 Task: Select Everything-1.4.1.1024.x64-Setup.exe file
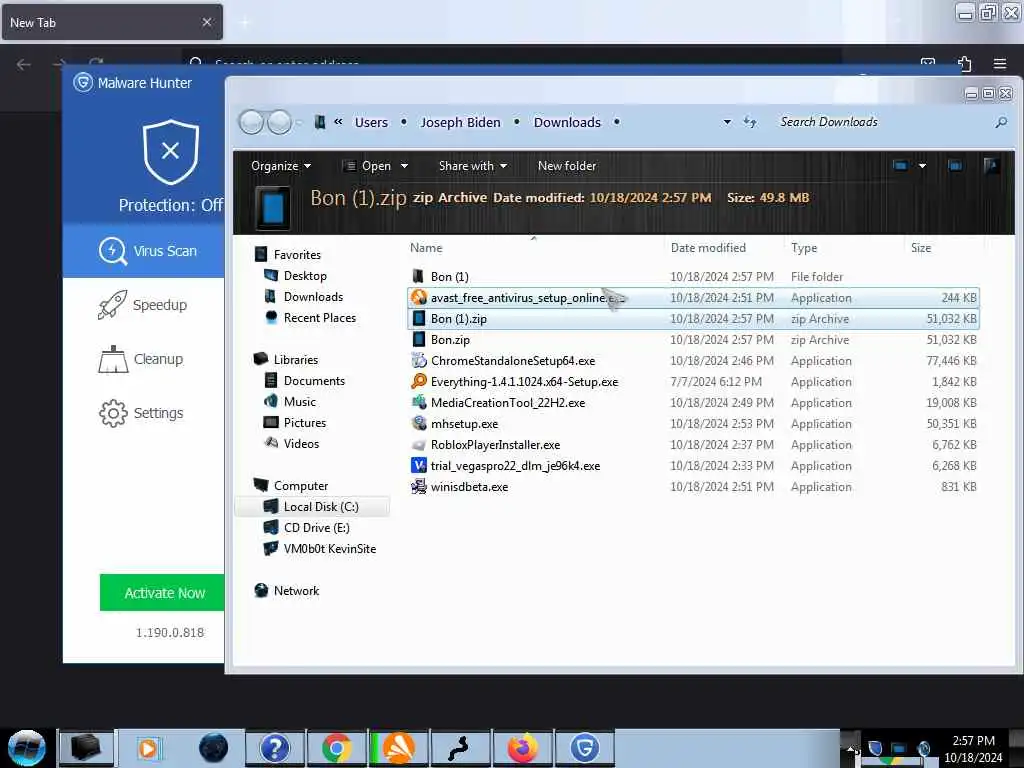click(693, 381)
